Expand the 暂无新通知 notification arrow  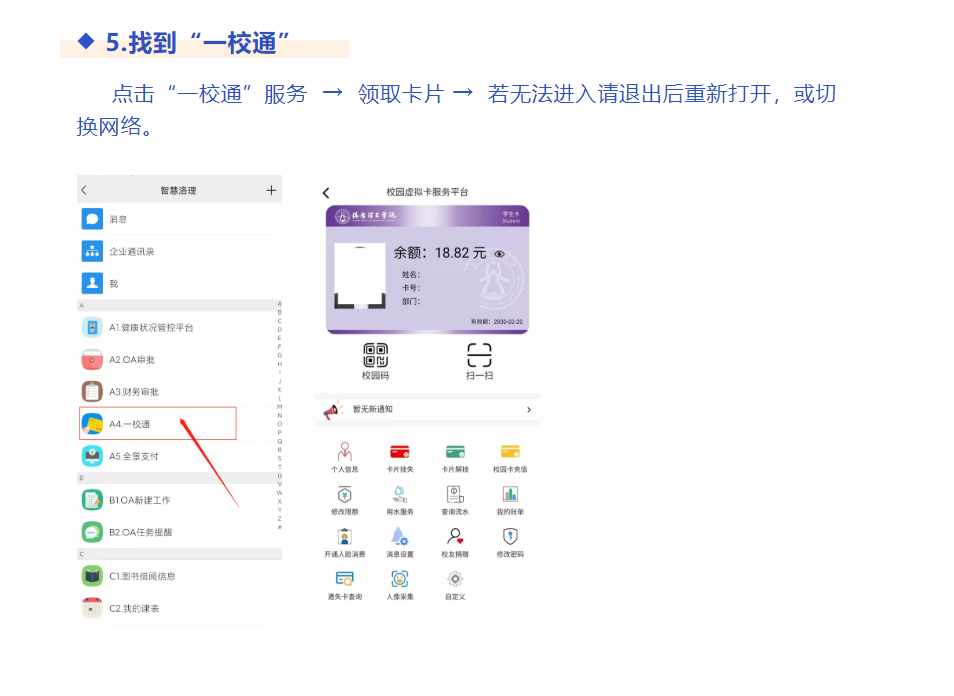click(x=528, y=410)
